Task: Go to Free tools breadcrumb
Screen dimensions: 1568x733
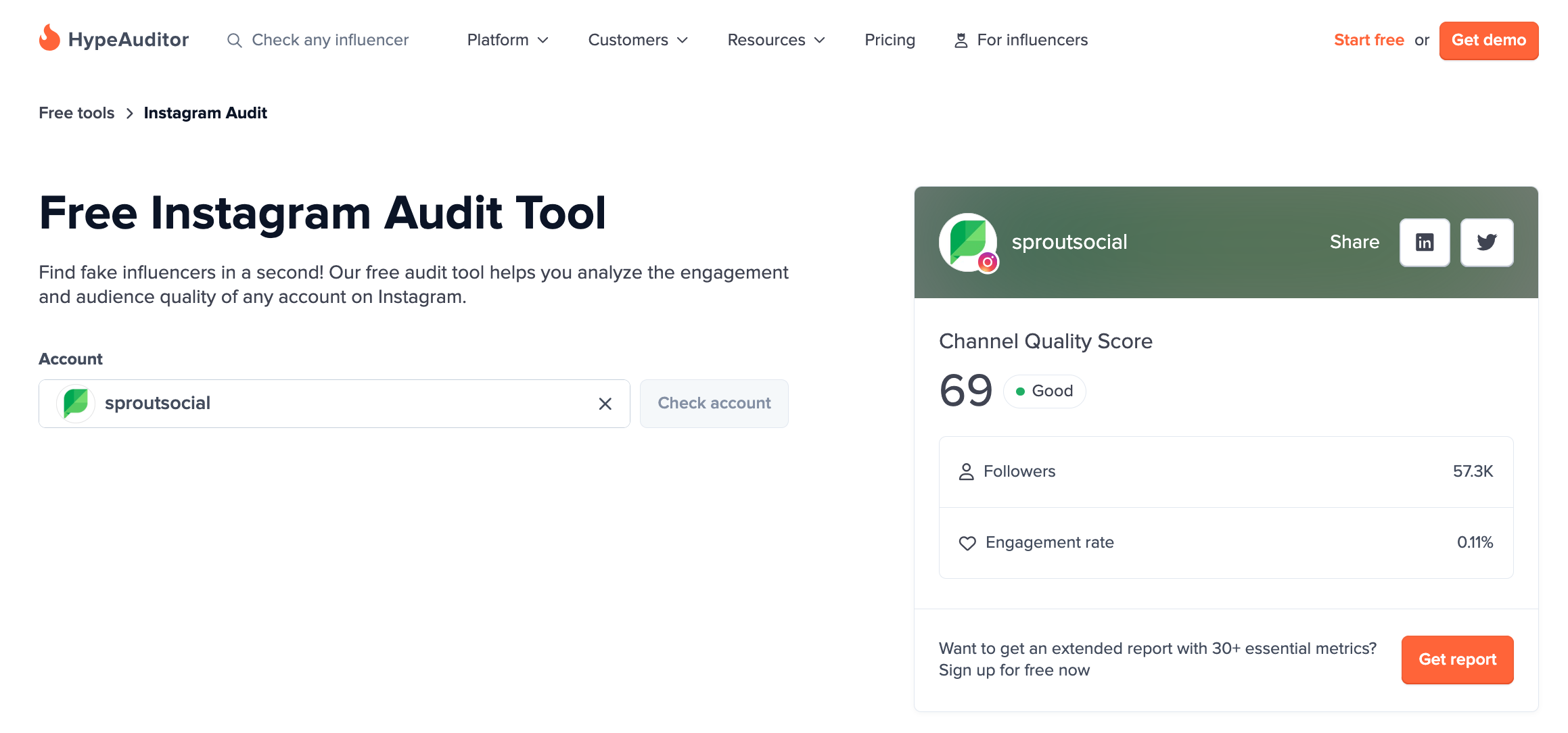Action: click(76, 113)
